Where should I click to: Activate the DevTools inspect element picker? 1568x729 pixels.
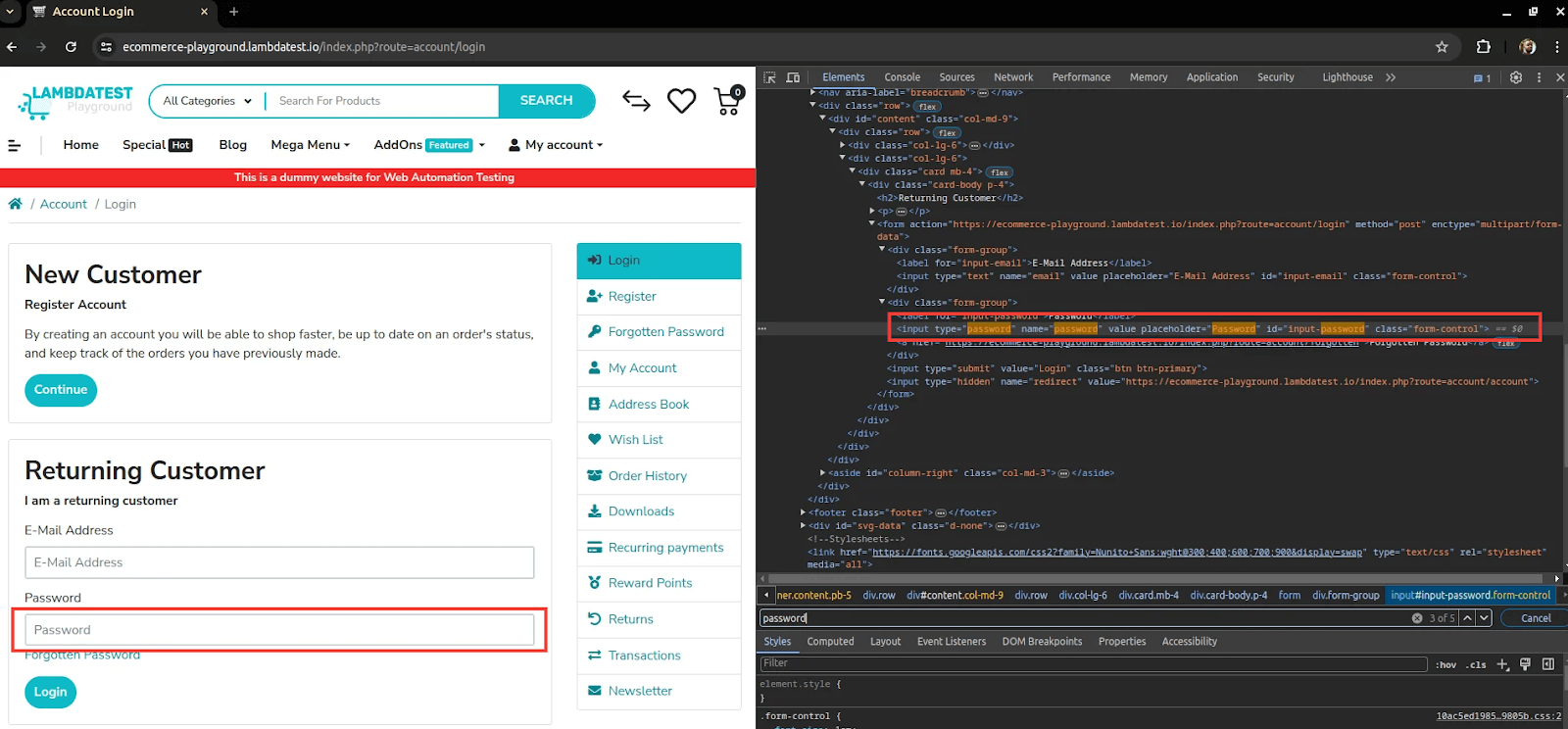(x=770, y=77)
